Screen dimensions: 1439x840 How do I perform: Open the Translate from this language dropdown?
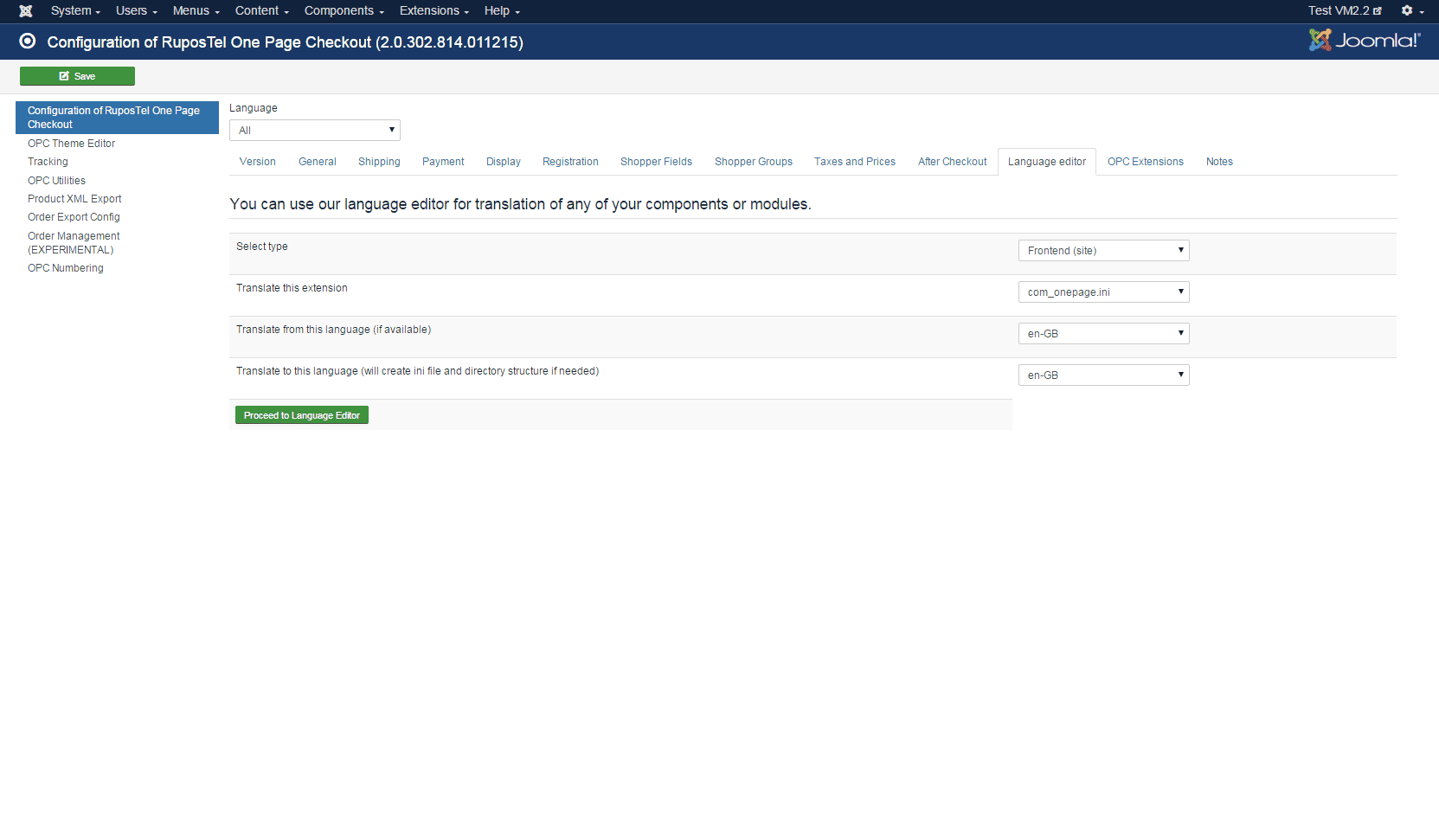pyautogui.click(x=1104, y=334)
